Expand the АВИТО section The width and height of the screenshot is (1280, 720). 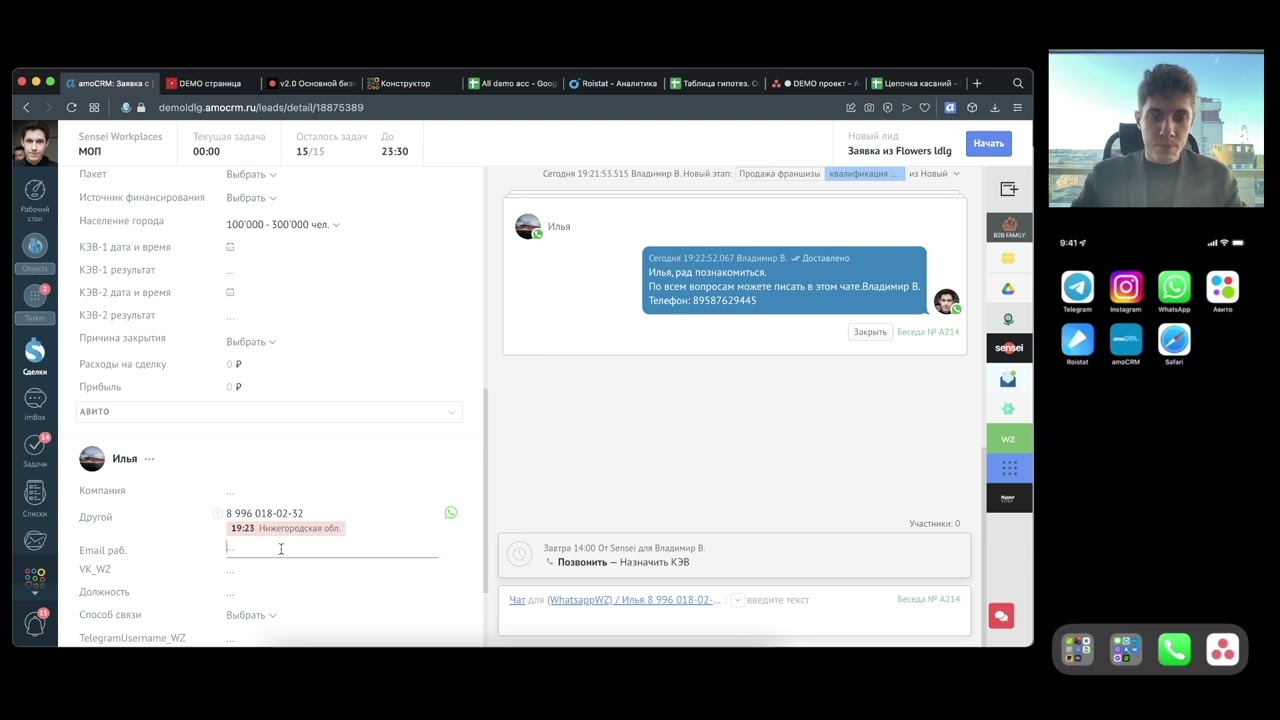269,412
